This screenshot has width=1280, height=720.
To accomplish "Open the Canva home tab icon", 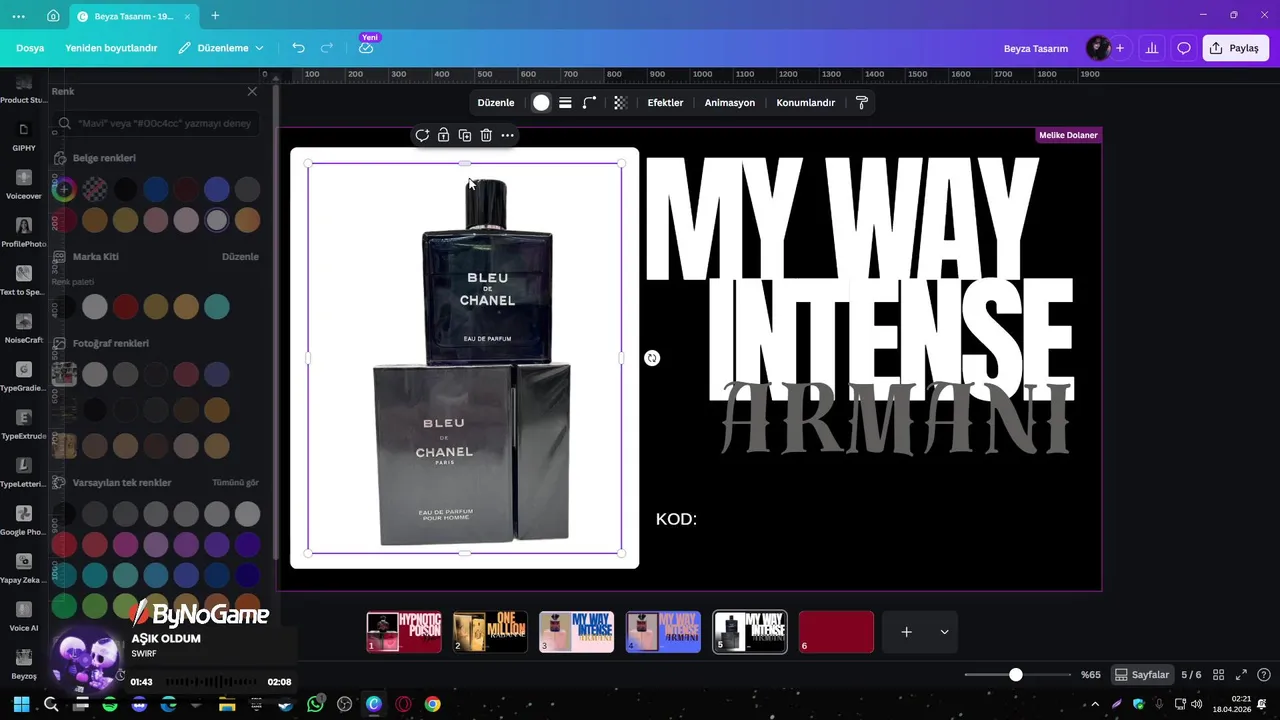I will [x=53, y=16].
